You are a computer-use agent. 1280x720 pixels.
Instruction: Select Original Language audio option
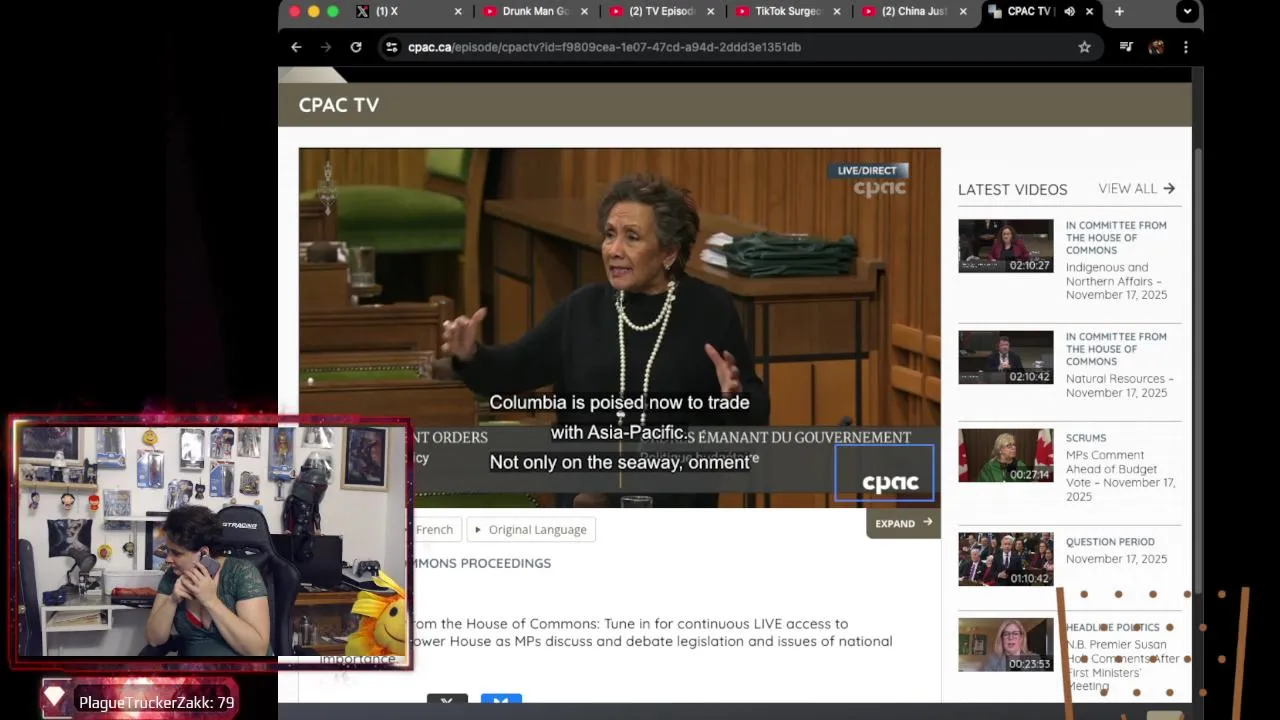click(x=530, y=529)
